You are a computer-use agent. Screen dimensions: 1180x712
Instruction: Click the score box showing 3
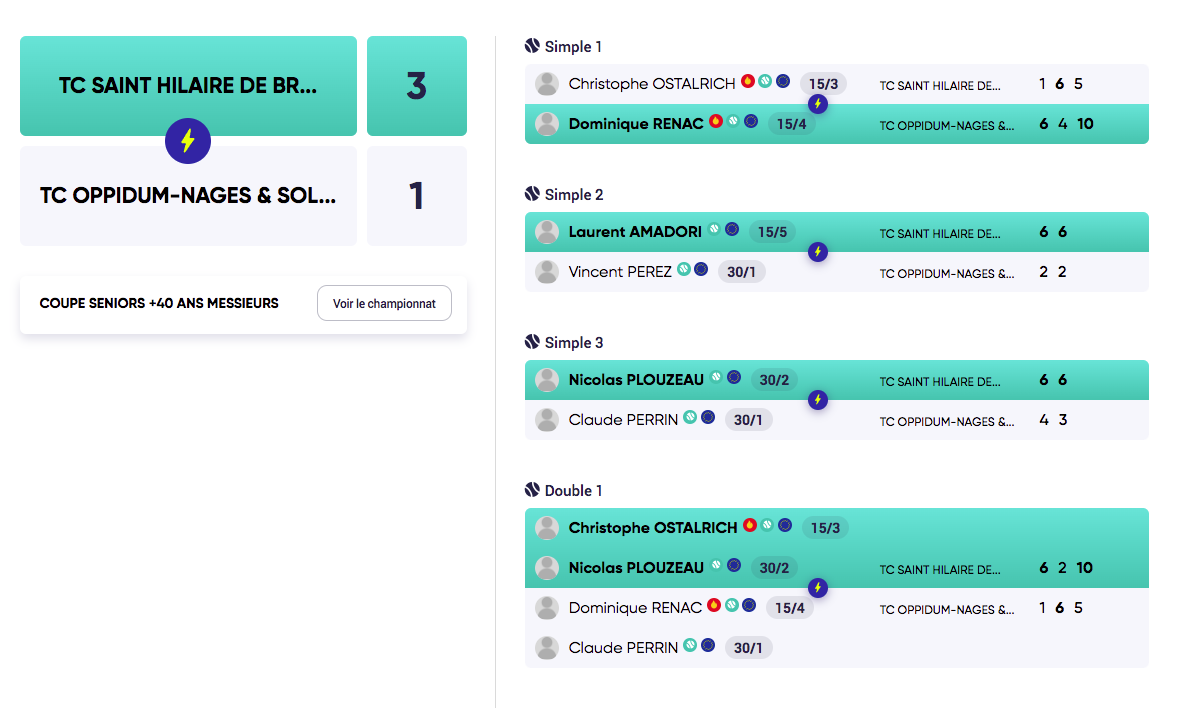point(417,86)
